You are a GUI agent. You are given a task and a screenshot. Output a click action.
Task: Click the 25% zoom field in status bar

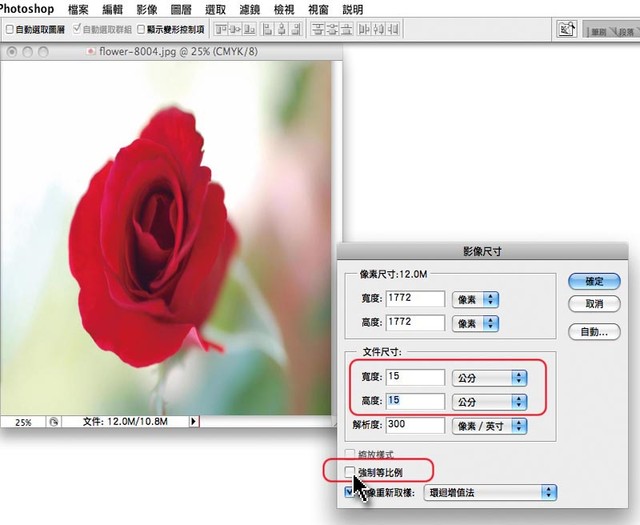click(23, 422)
